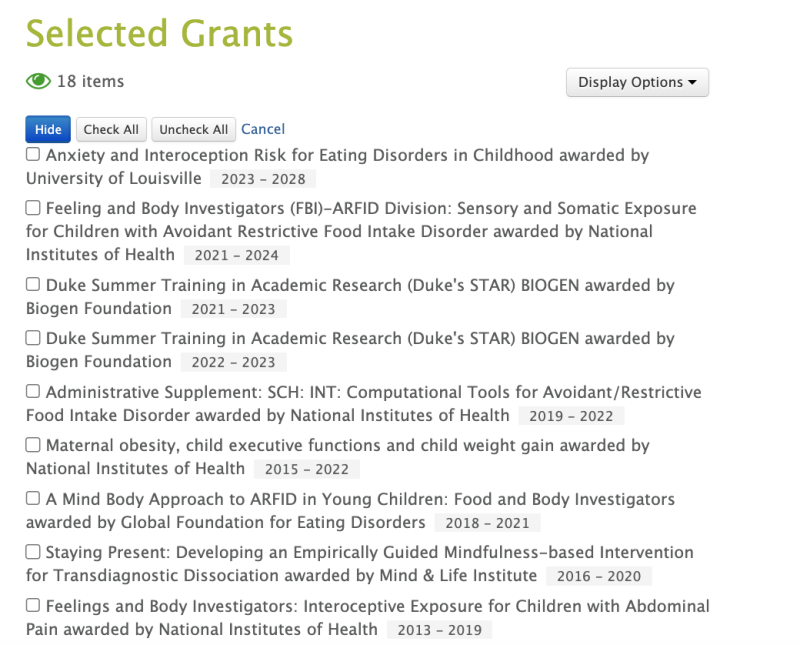Screen dimensions: 800x645
Task: Open the Display Options dropdown
Action: tap(637, 82)
